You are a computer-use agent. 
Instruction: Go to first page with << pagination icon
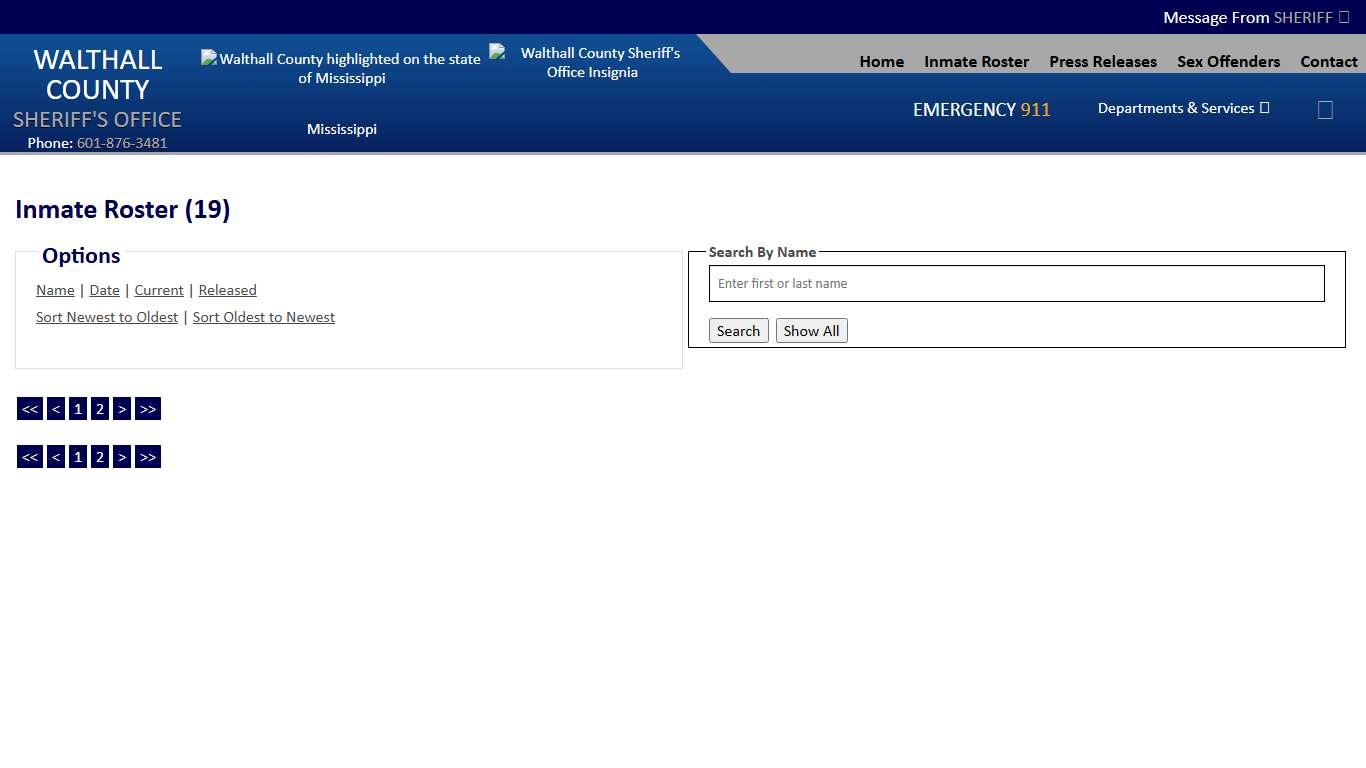29,408
